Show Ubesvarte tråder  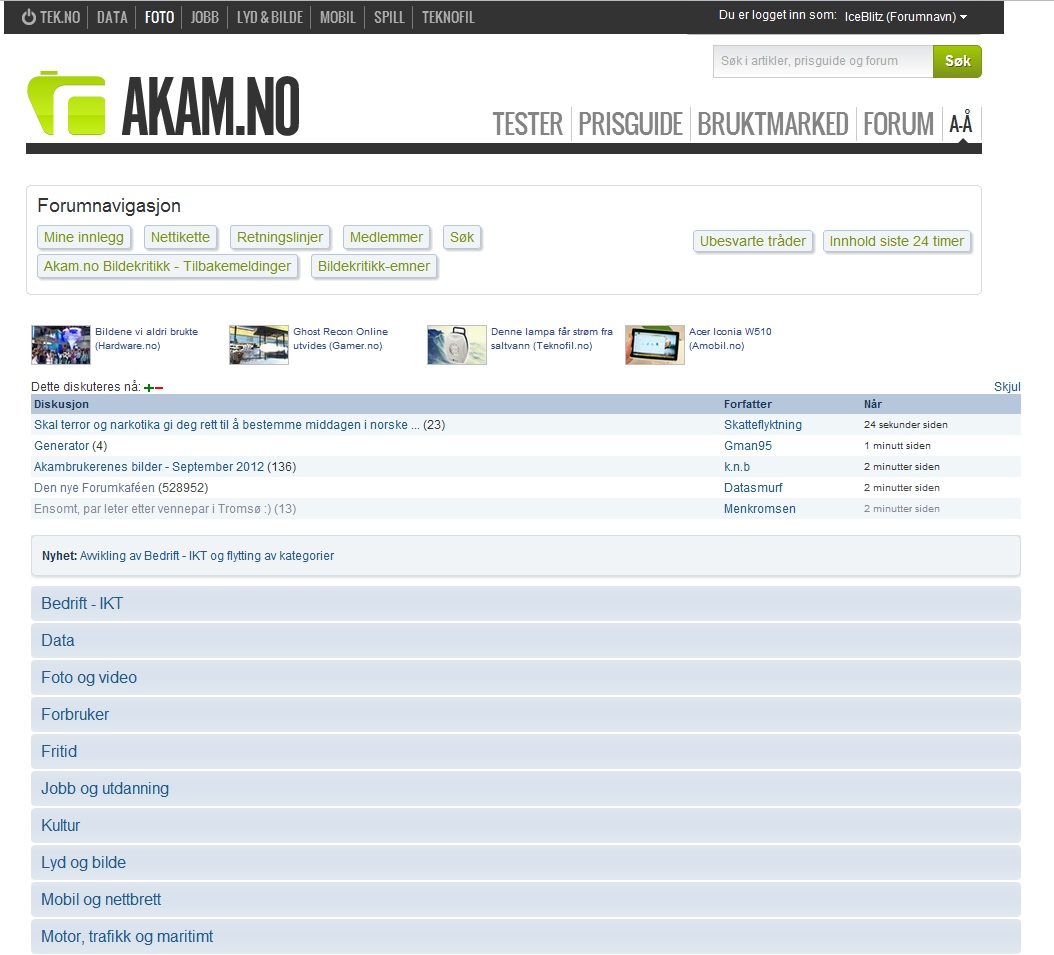pyautogui.click(x=753, y=241)
